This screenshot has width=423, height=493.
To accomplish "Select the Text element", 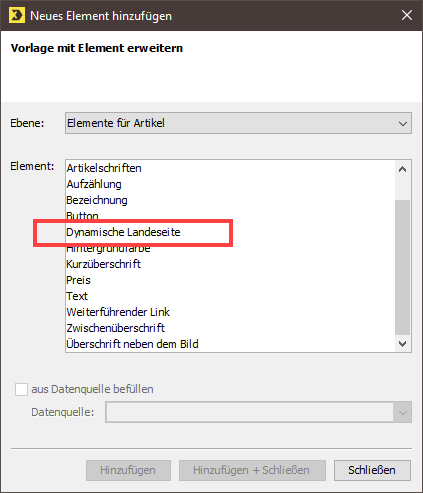I will click(x=77, y=296).
